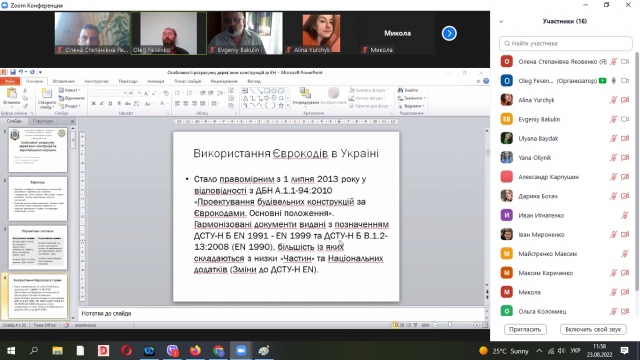640x360 pixels.
Task: Open PowerPoint Help question mark icon
Action: pos(486,81)
